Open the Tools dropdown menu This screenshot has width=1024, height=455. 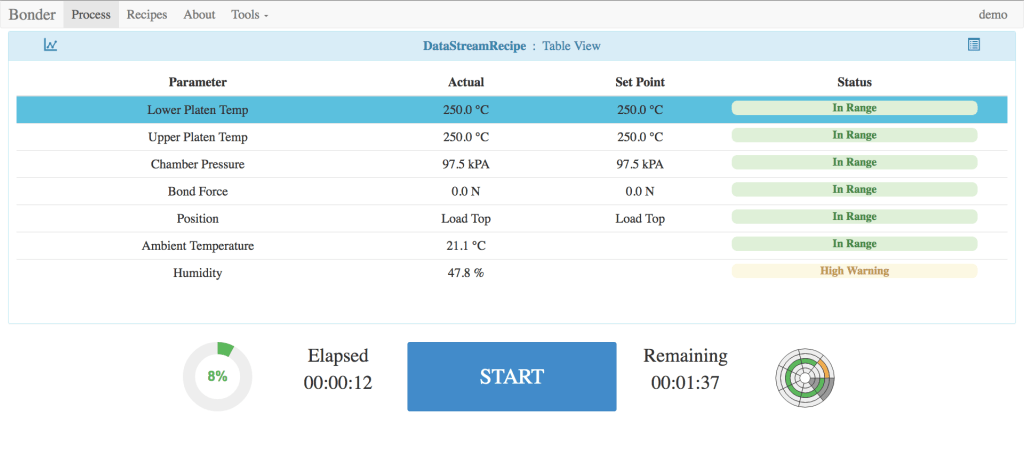point(249,14)
